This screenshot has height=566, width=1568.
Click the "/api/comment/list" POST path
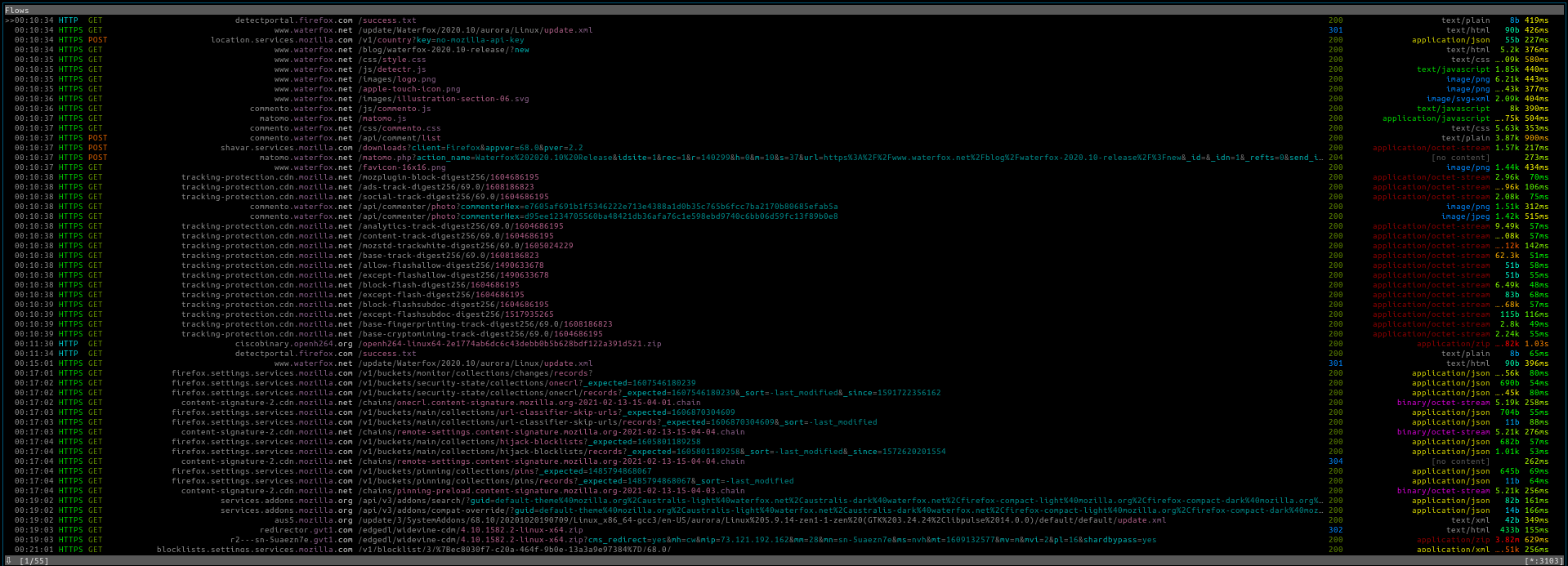point(400,138)
